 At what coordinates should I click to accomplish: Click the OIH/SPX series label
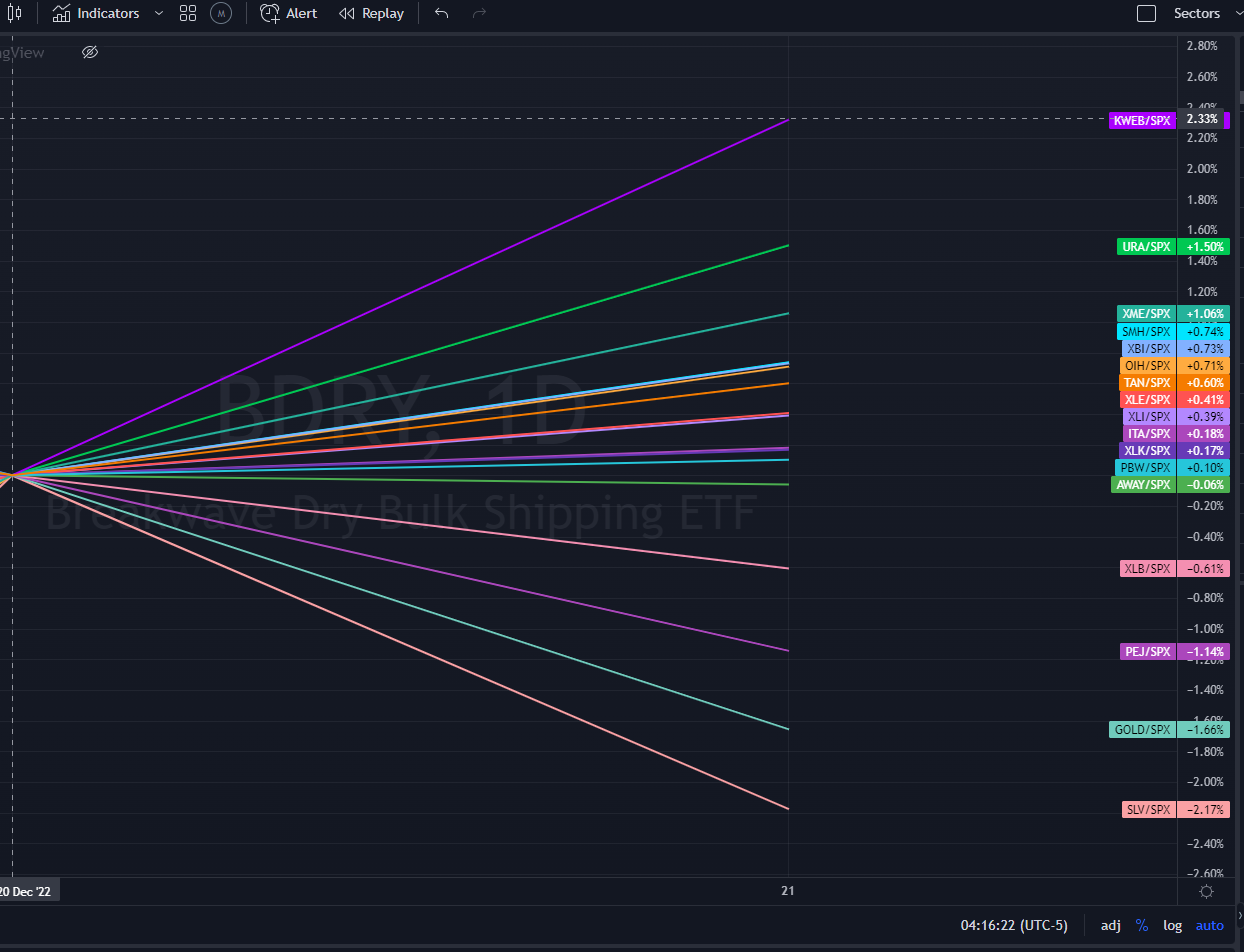pyautogui.click(x=1146, y=365)
